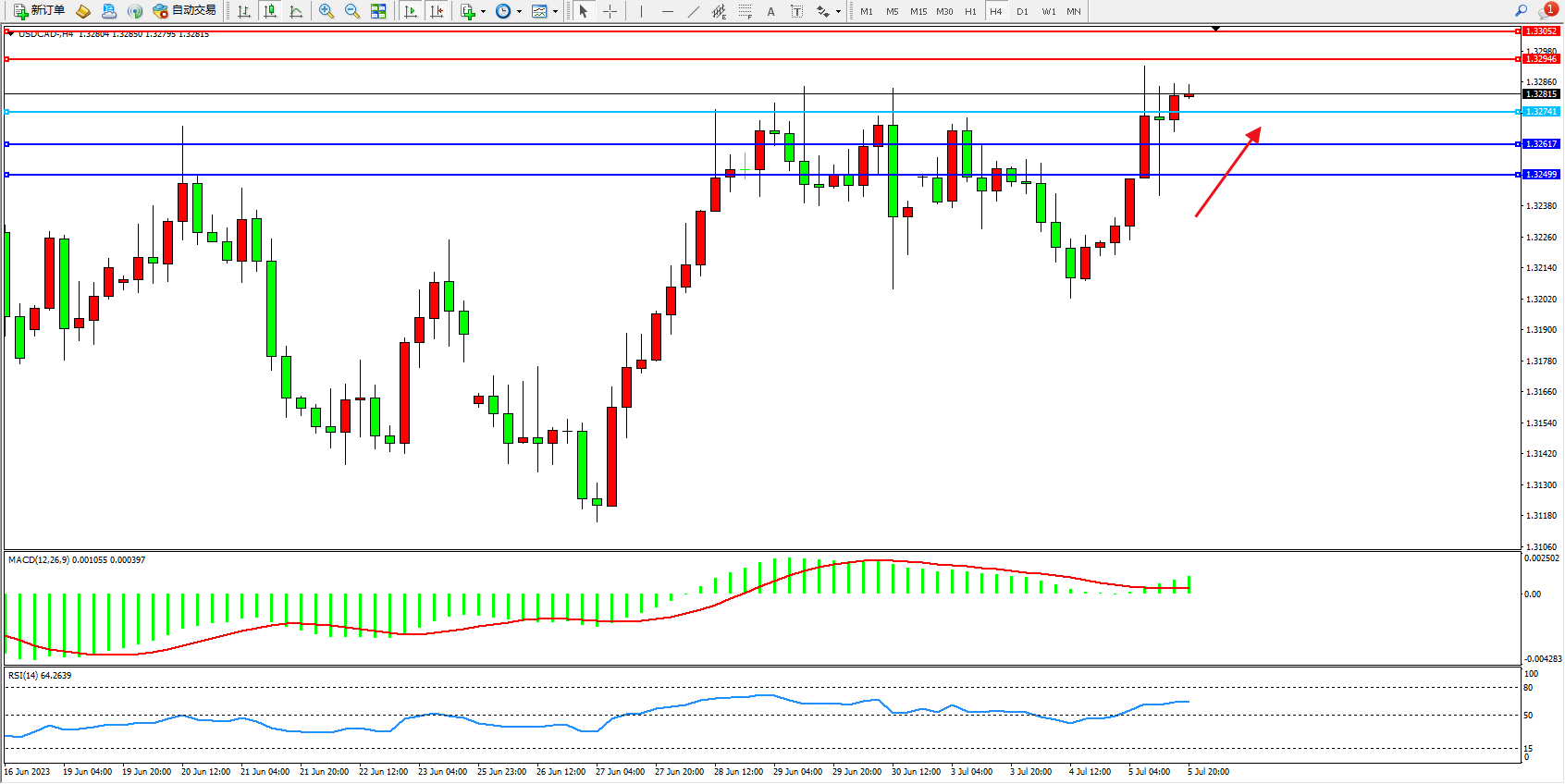Open the indicators list dropdown arrow
Image resolution: width=1565 pixels, height=784 pixels.
483,12
